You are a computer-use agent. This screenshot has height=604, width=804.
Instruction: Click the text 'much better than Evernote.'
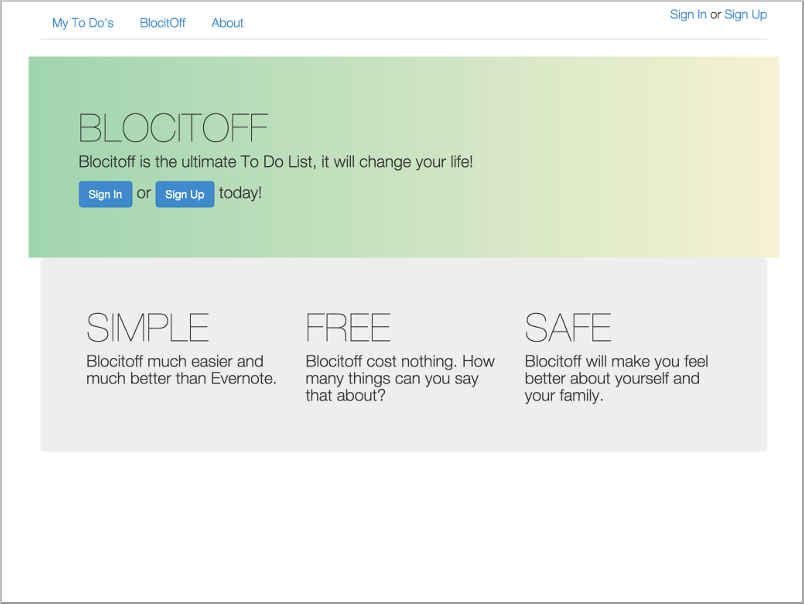coord(182,378)
